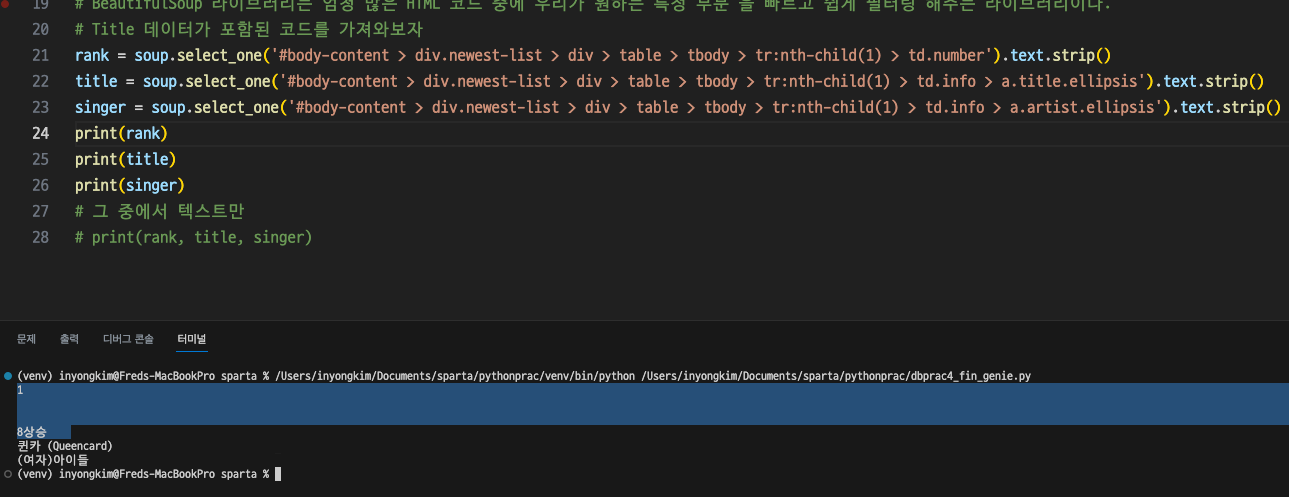Click the commented '# print(rank, title, singer)' line
This screenshot has height=497, width=1289.
point(194,237)
